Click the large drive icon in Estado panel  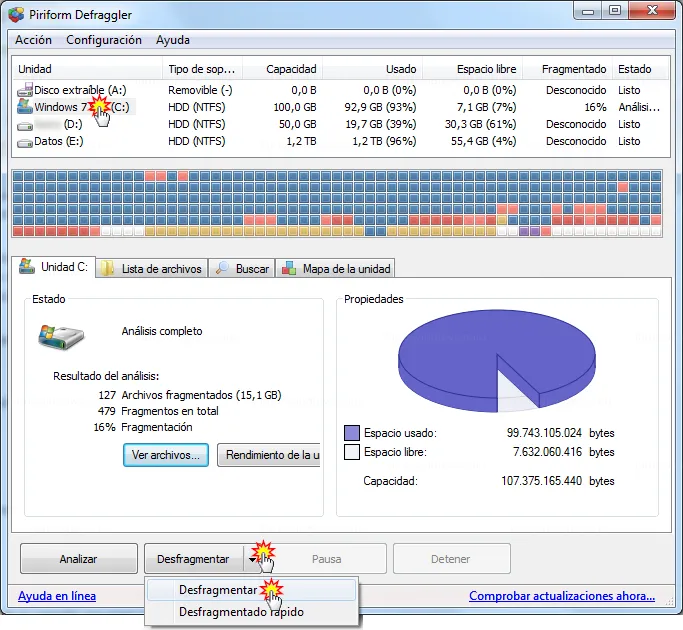61,337
